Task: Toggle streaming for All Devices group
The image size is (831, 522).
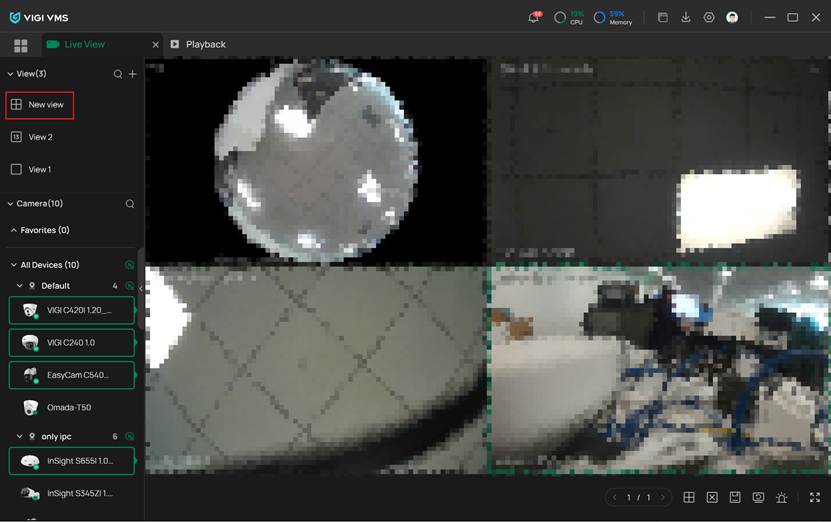Action: pyautogui.click(x=129, y=265)
